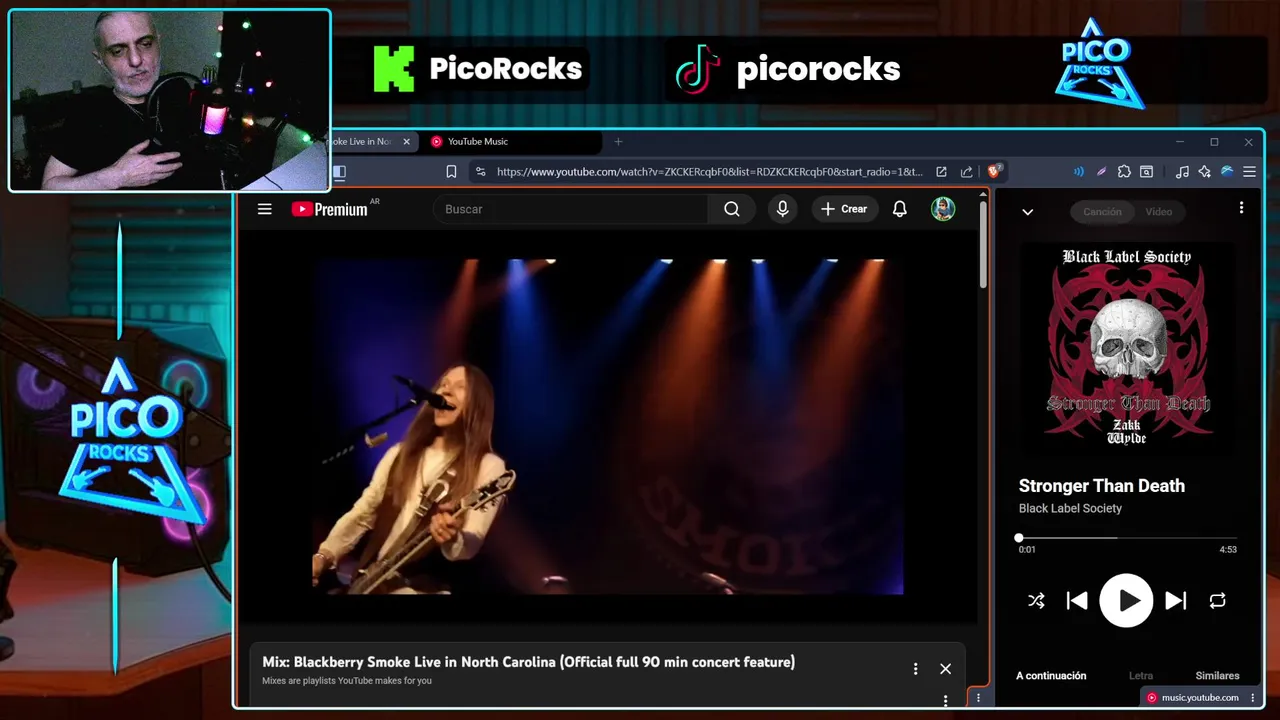Click the Wayback-style archive toolbar icon
This screenshot has width=1280, height=720.
pyautogui.click(x=1147, y=172)
